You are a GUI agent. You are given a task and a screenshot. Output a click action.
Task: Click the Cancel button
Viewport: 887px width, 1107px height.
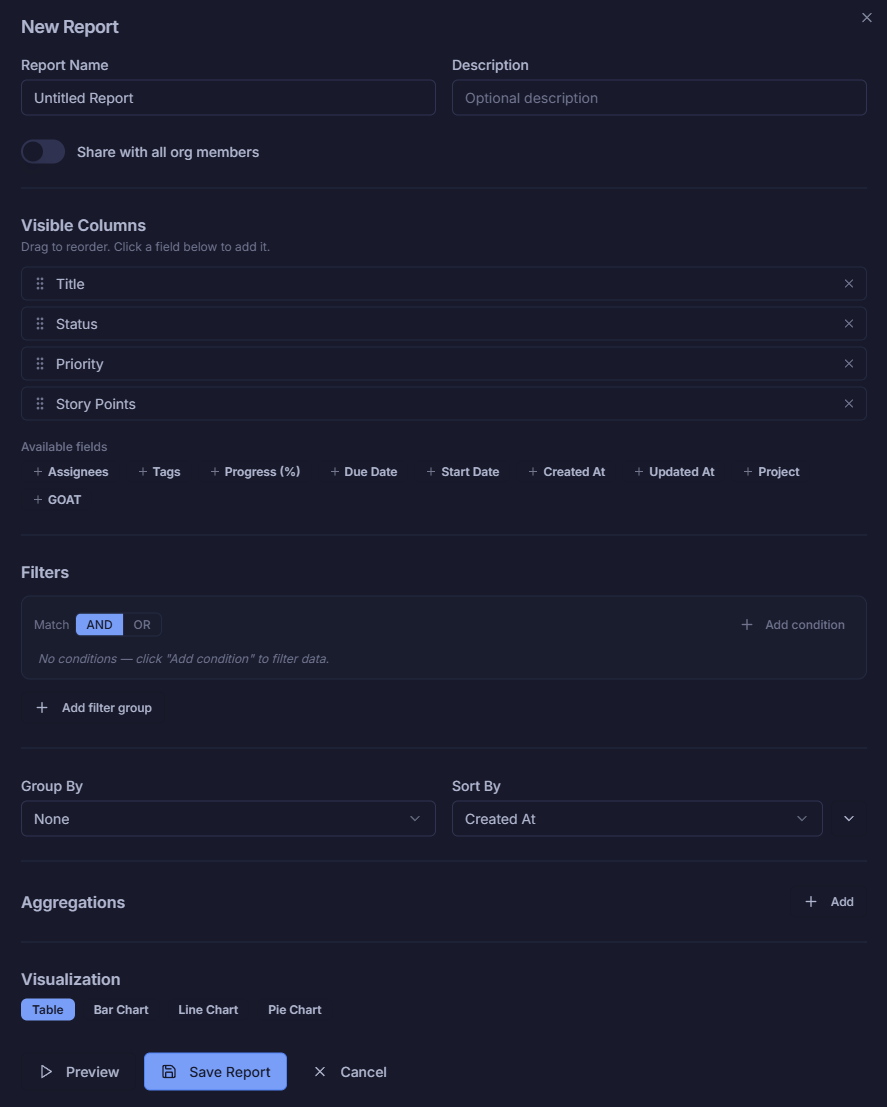pos(350,1072)
